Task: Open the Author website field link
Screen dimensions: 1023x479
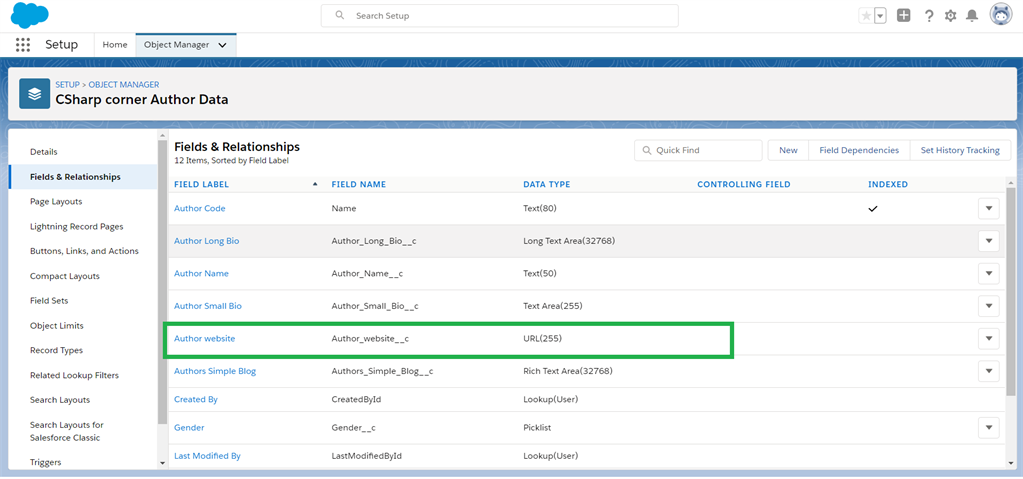Action: pyautogui.click(x=205, y=339)
